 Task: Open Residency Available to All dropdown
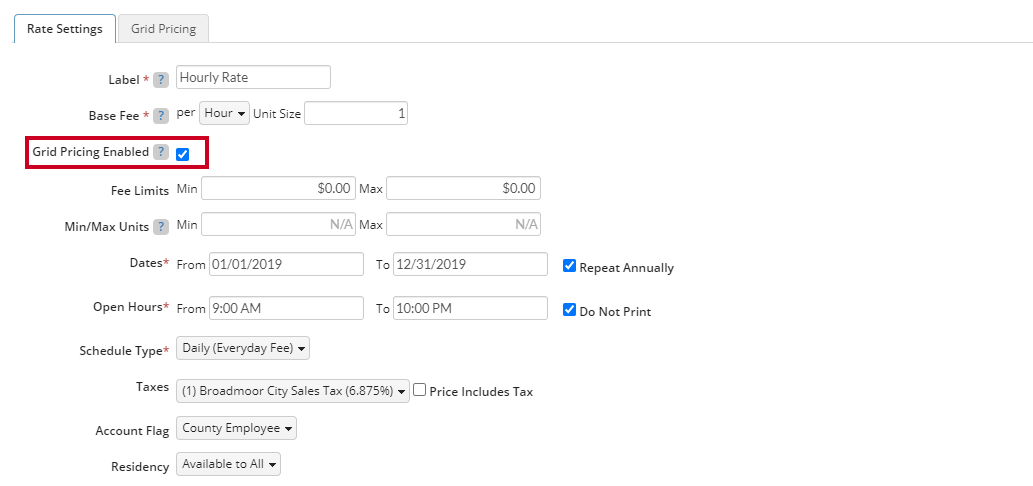pyautogui.click(x=229, y=464)
